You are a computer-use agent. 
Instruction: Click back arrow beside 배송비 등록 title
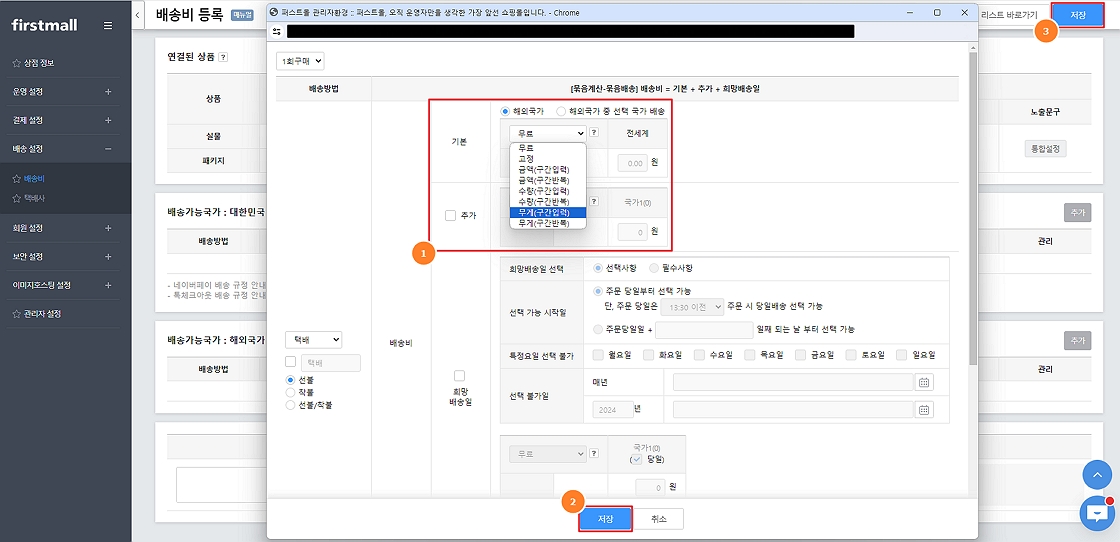pos(137,15)
